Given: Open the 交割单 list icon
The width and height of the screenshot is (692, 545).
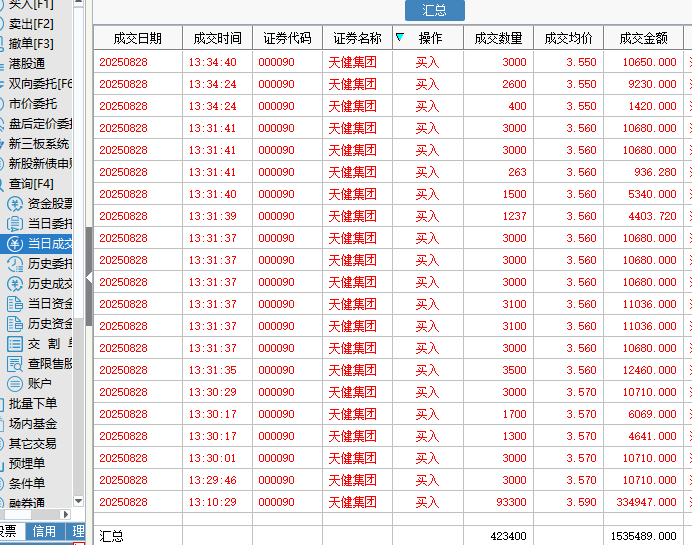Looking at the screenshot, I should [x=15, y=344].
